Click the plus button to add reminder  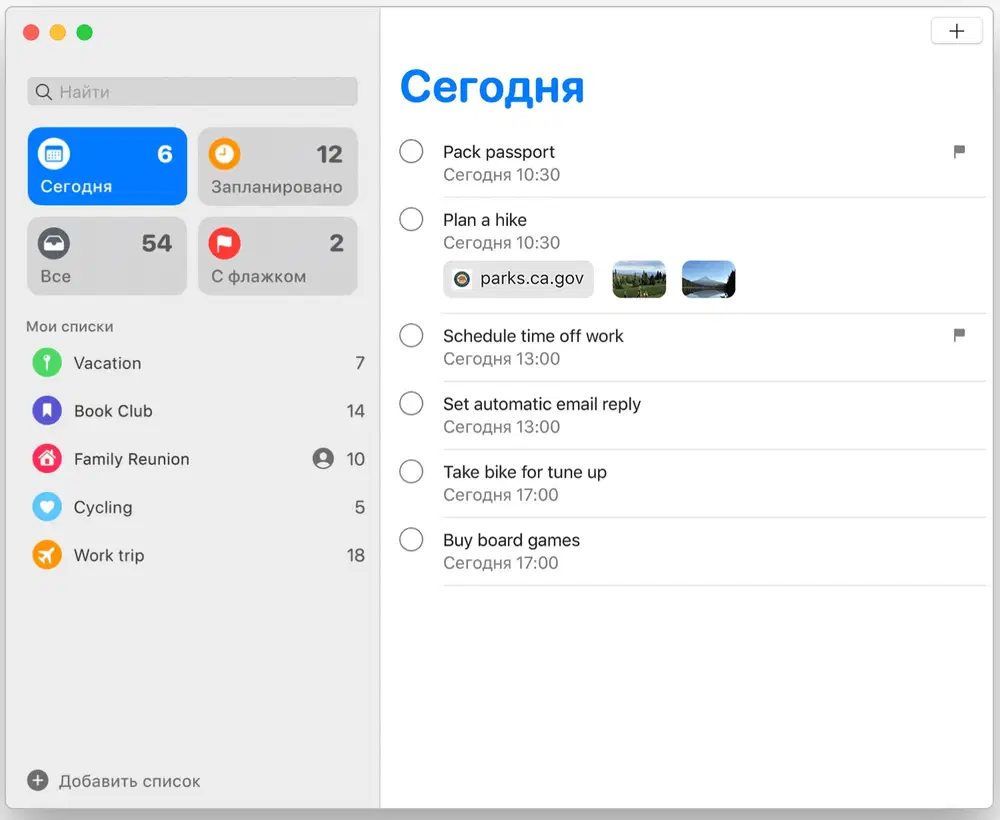(956, 31)
